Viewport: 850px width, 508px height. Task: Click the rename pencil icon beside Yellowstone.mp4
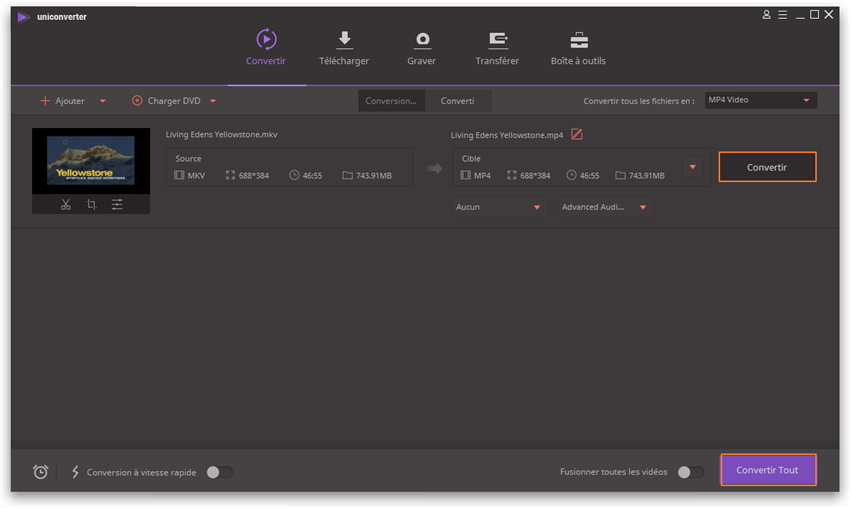coord(576,135)
